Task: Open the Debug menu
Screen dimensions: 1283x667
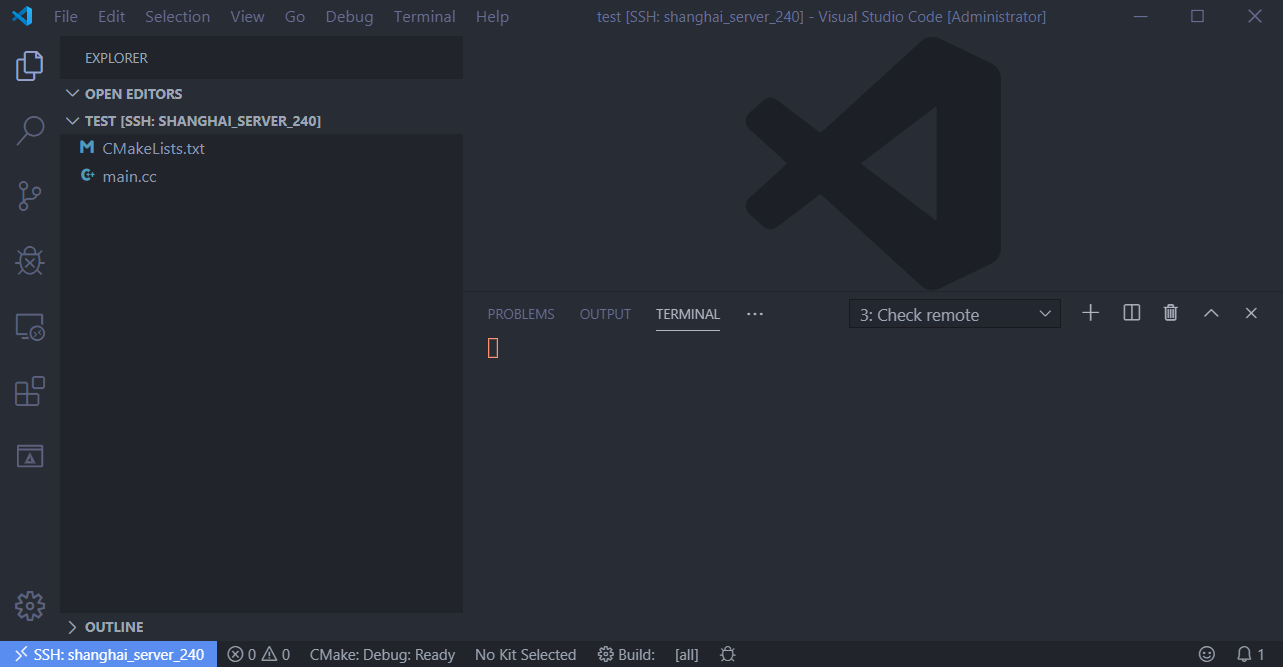Action: (349, 16)
